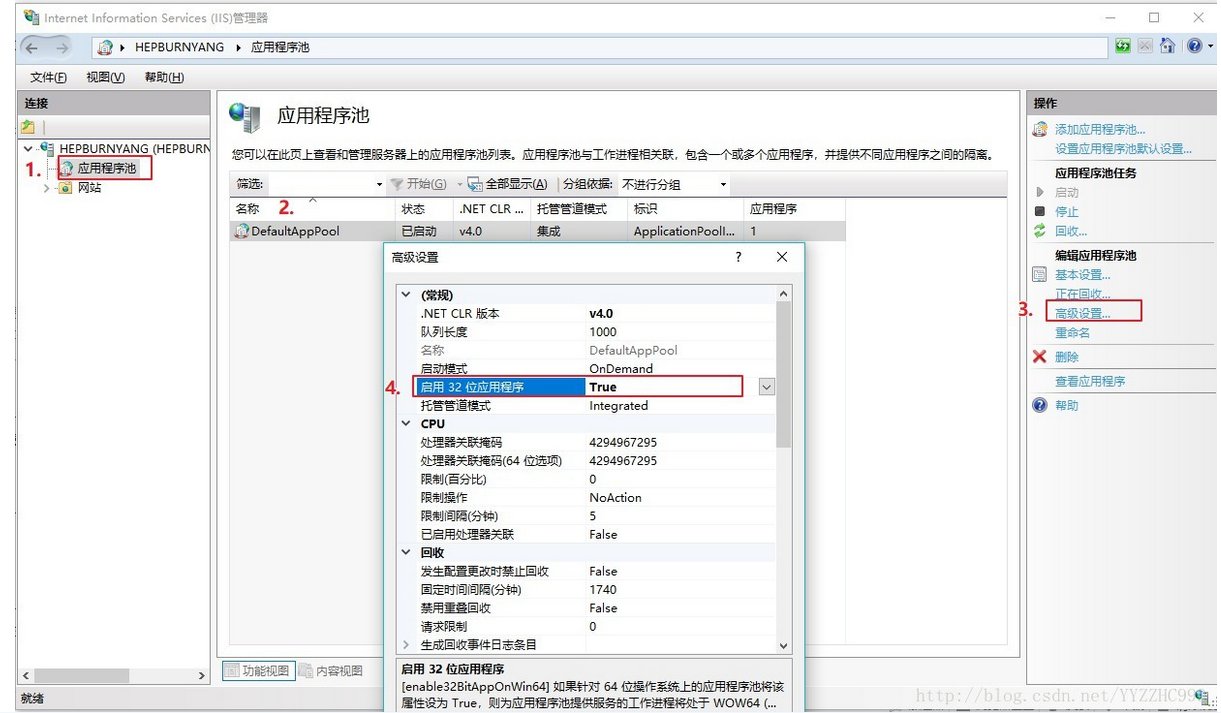
Task: Switch to the 功能视图 tab
Action: pos(257,671)
